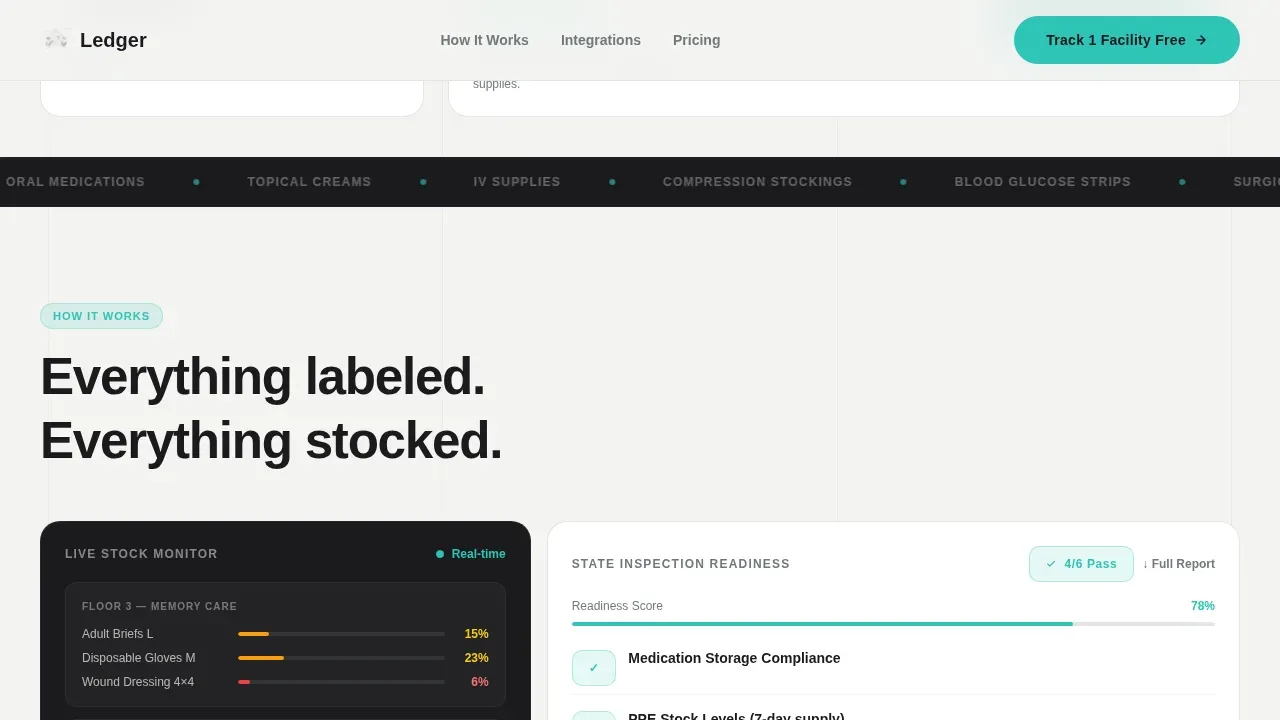Click the 6% stock value
The width and height of the screenshot is (1280, 720).
[x=480, y=682]
